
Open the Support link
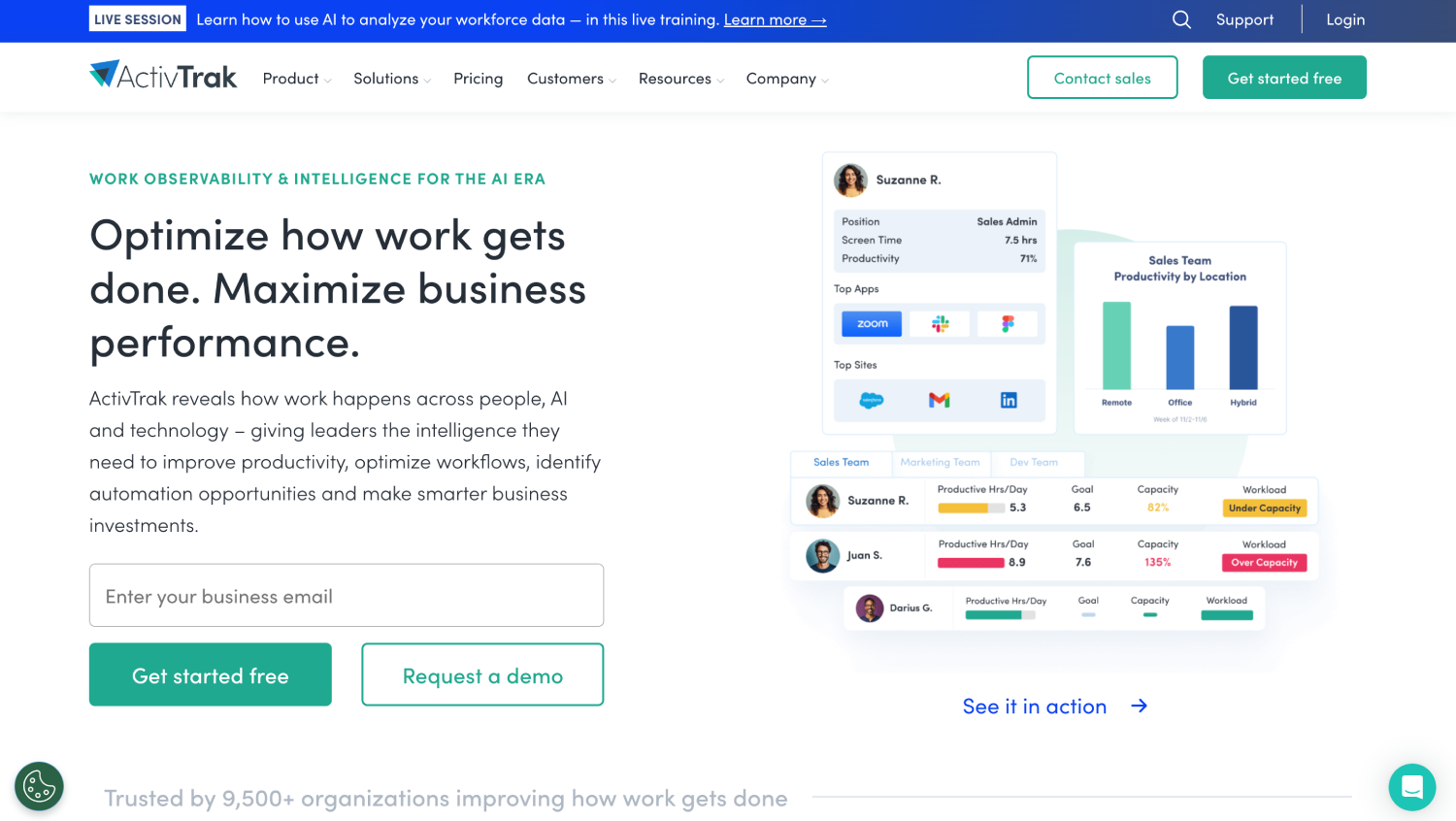point(1244,19)
